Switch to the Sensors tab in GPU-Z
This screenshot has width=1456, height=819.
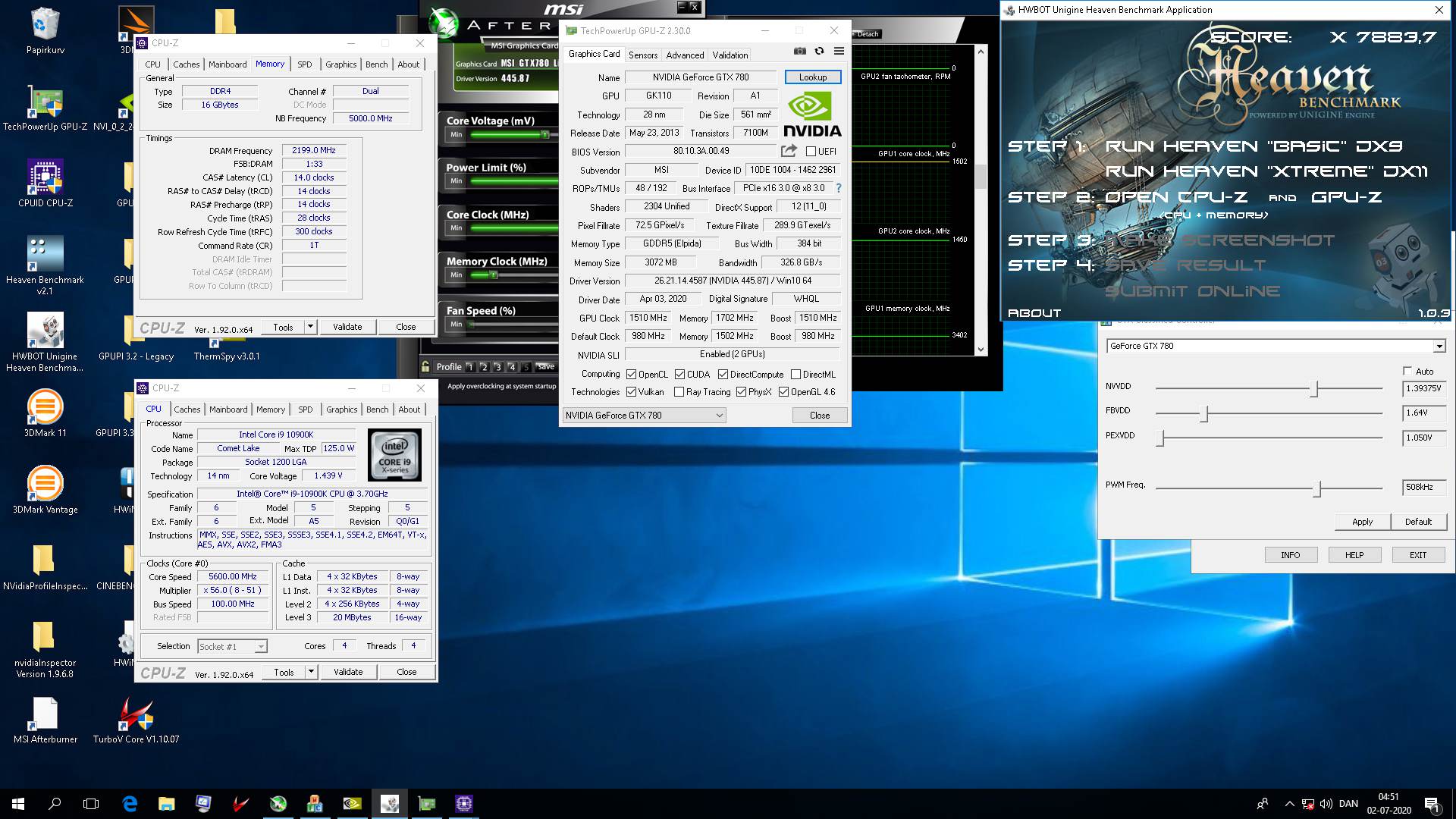click(643, 55)
